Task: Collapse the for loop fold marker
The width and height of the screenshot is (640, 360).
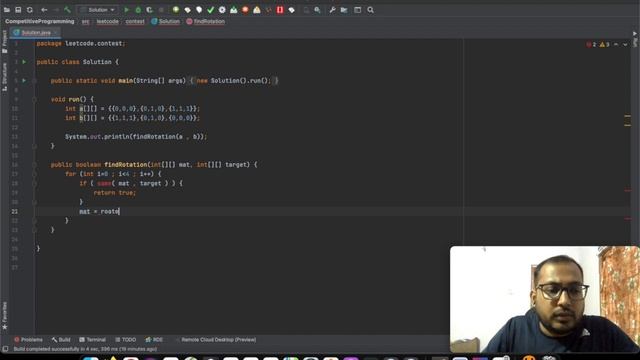Action: (x=35, y=174)
